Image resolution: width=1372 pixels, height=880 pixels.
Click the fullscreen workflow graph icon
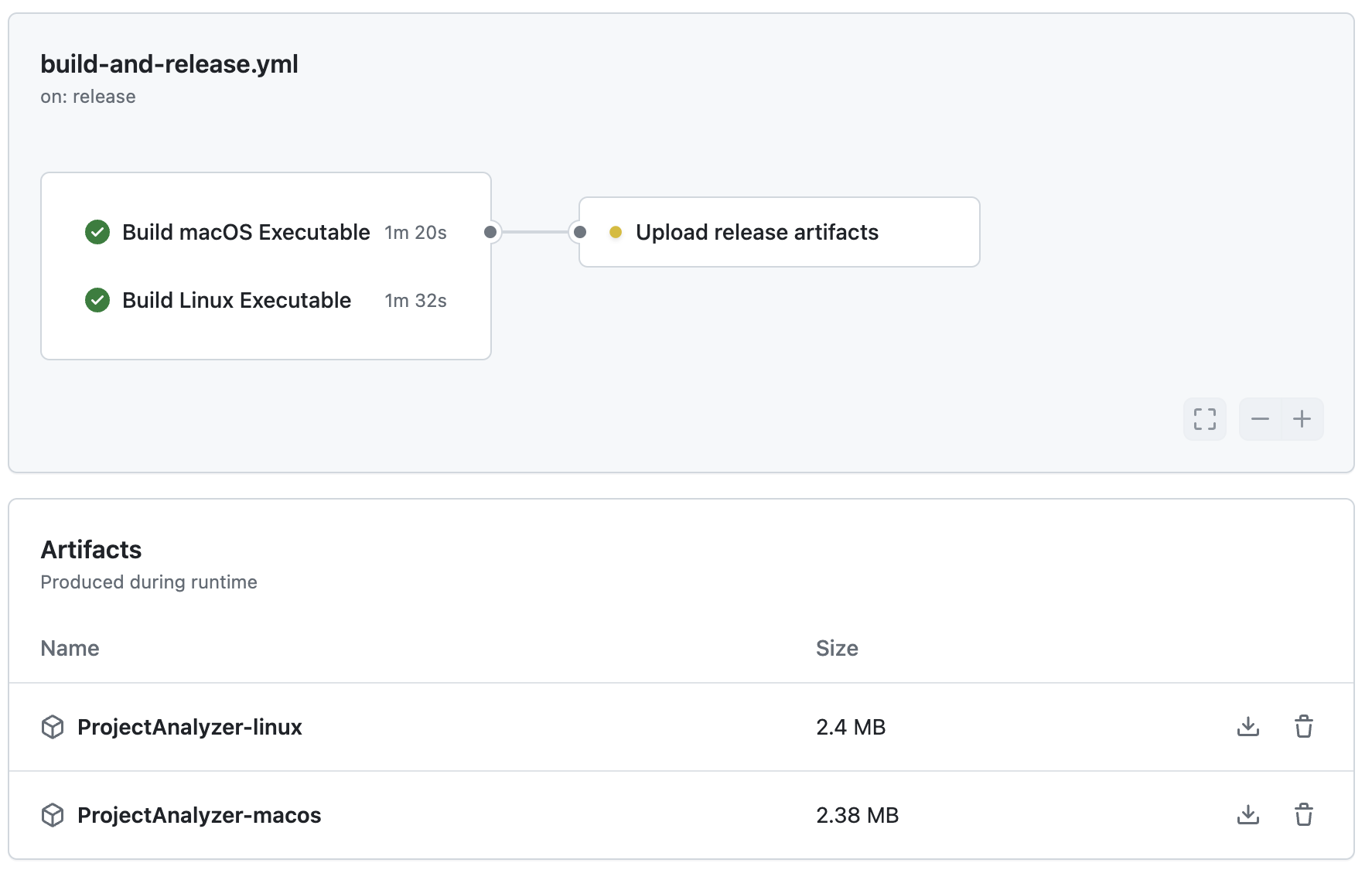pos(1204,419)
